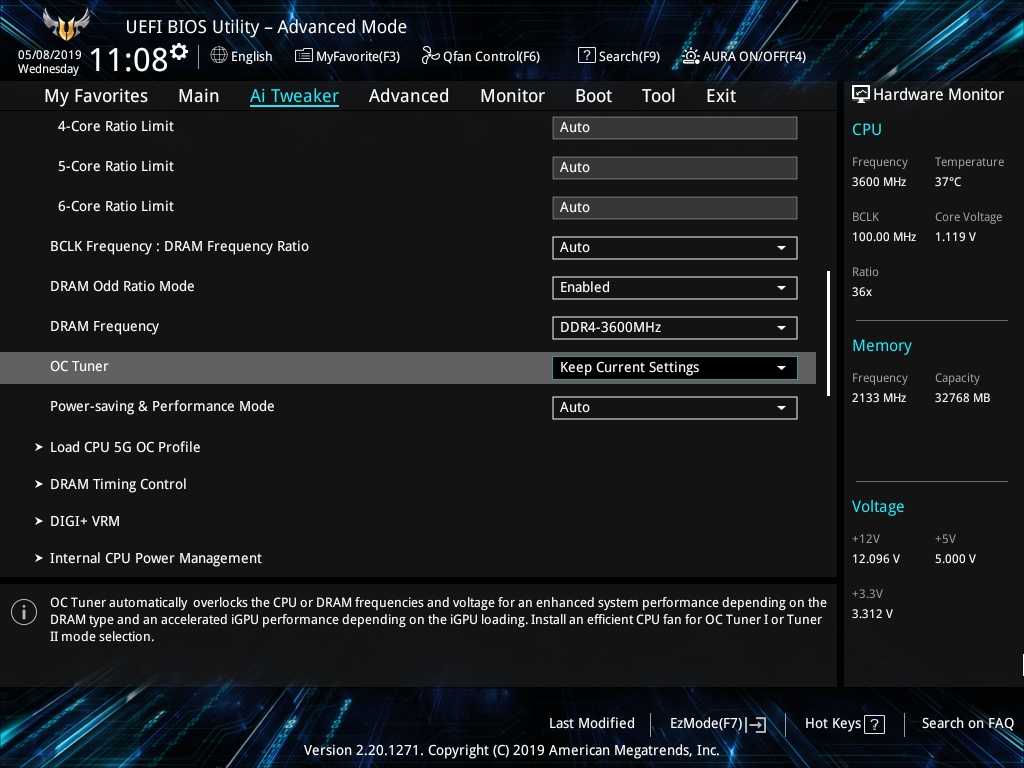Open the DRAM Odd Ratio Mode dropdown
Viewport: 1024px width, 768px height.
pos(674,287)
